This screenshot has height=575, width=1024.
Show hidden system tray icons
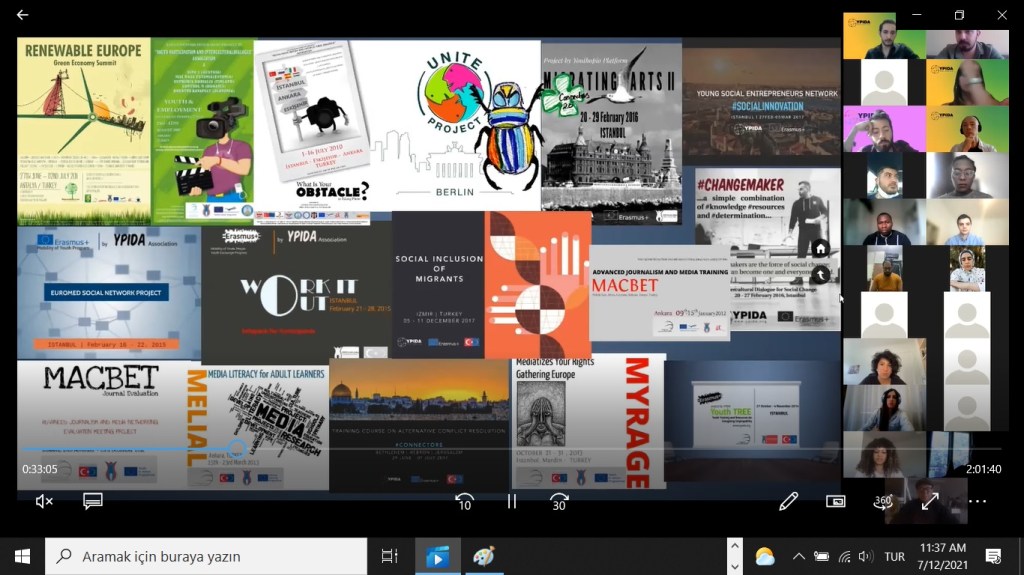798,556
